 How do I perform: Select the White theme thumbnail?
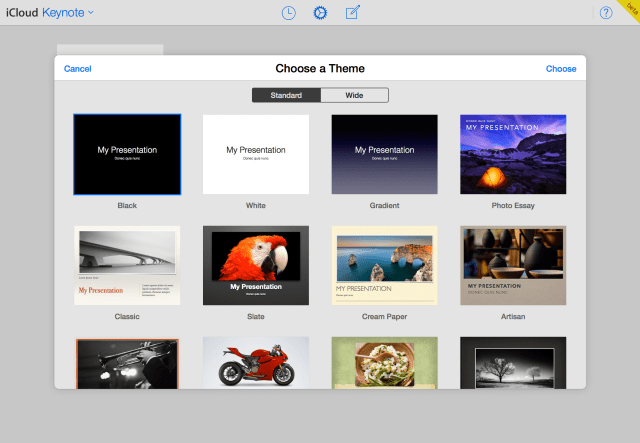coord(256,154)
